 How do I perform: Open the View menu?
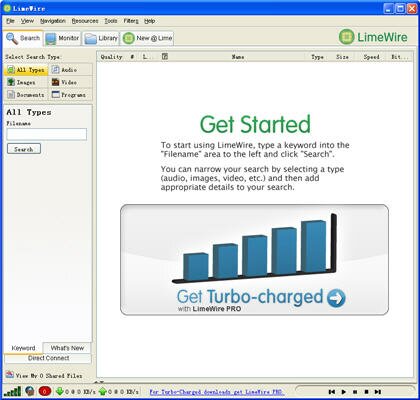click(x=27, y=21)
